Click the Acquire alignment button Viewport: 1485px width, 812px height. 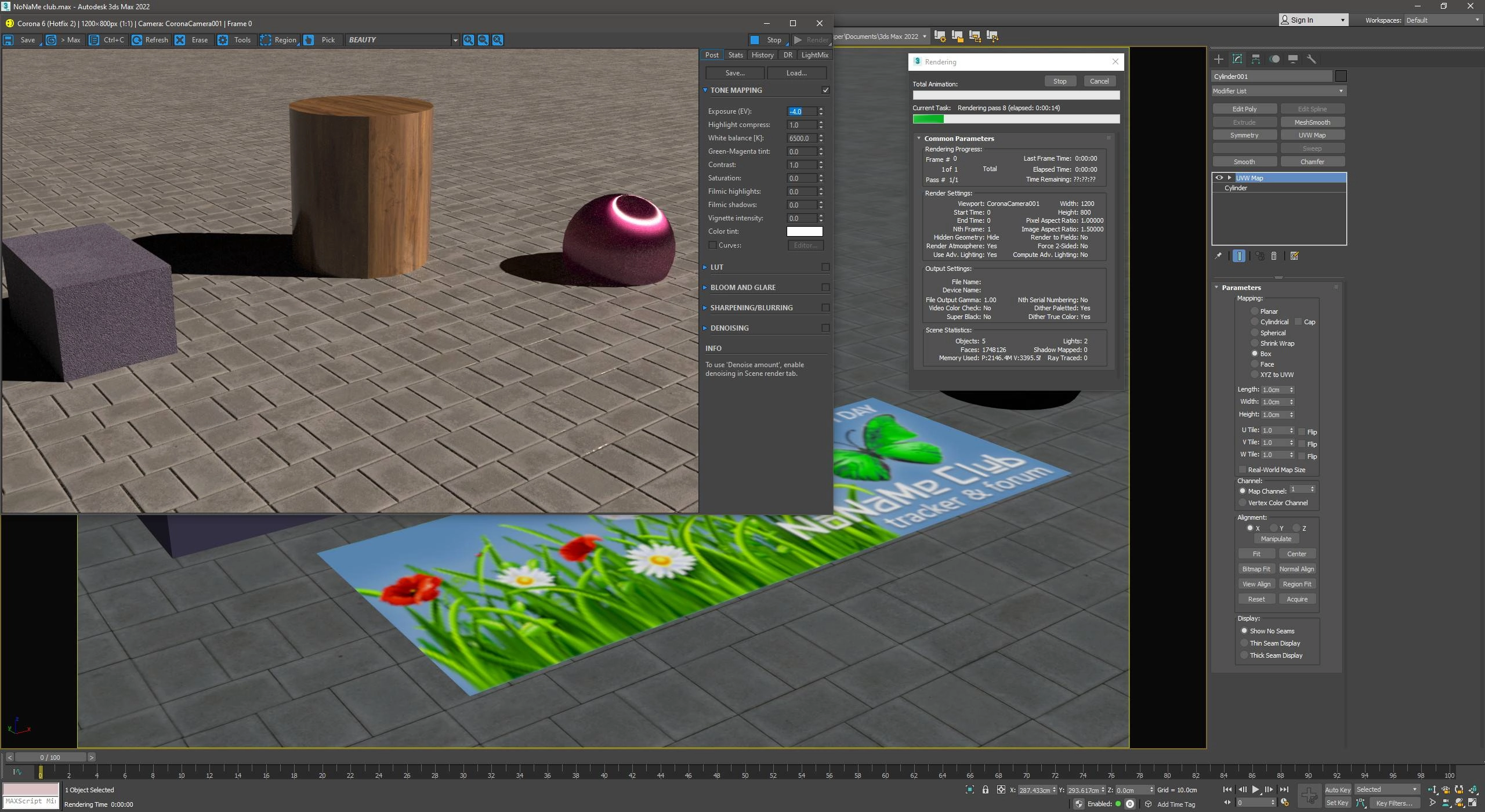coord(1297,599)
